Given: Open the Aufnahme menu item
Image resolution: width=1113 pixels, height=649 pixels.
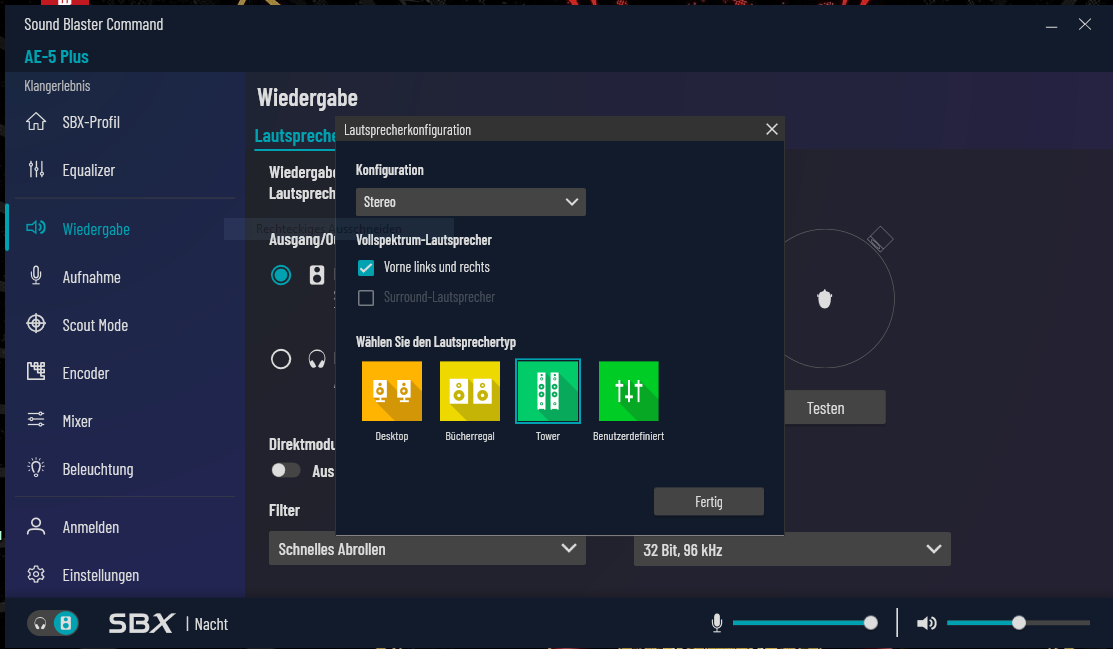Looking at the screenshot, I should (92, 277).
